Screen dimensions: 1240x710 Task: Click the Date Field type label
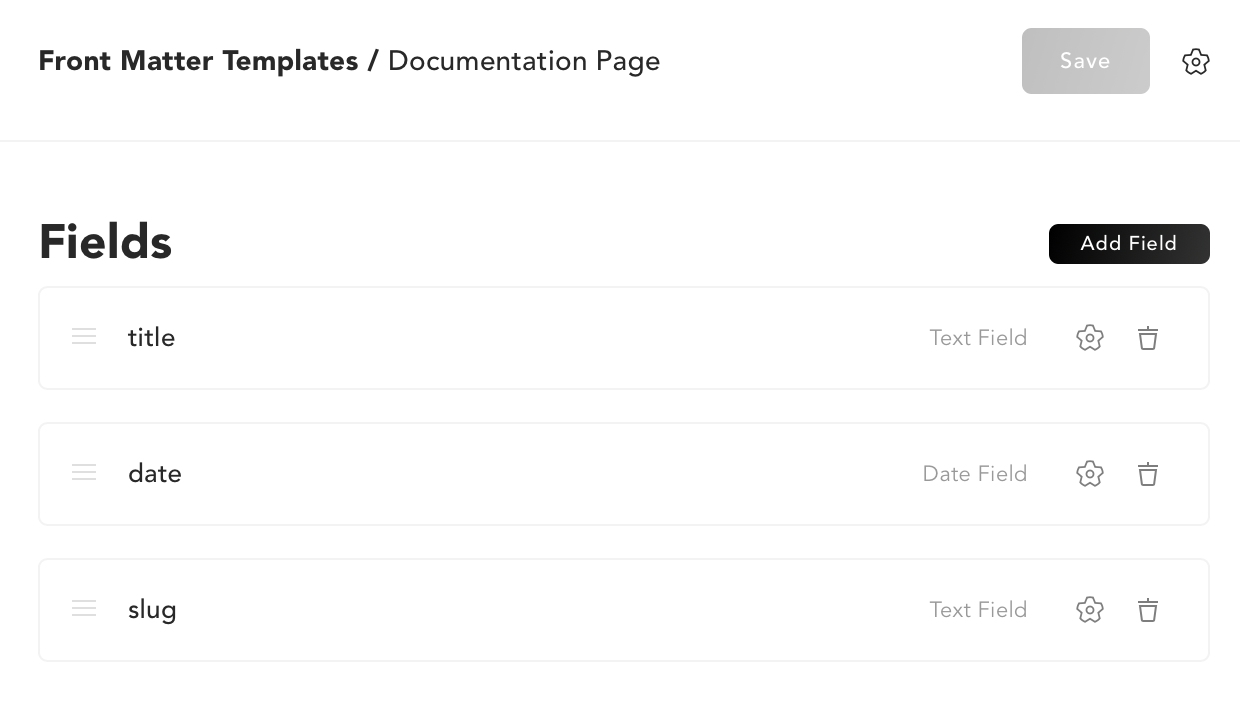coord(974,474)
